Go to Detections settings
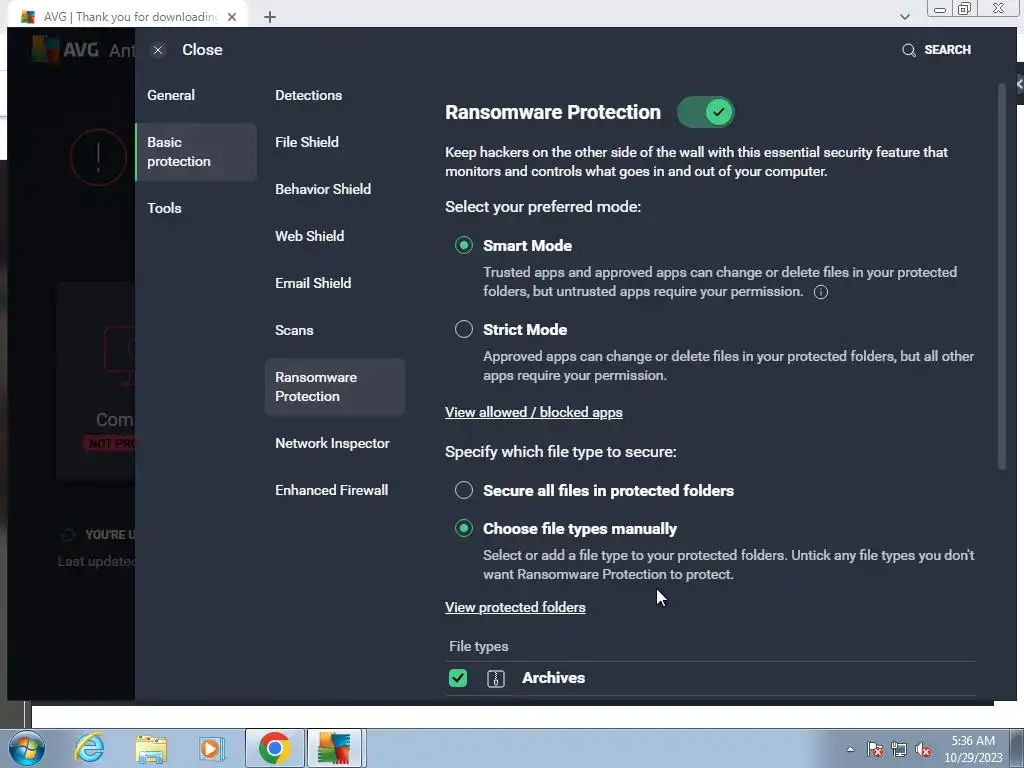This screenshot has width=1024, height=768. (309, 95)
